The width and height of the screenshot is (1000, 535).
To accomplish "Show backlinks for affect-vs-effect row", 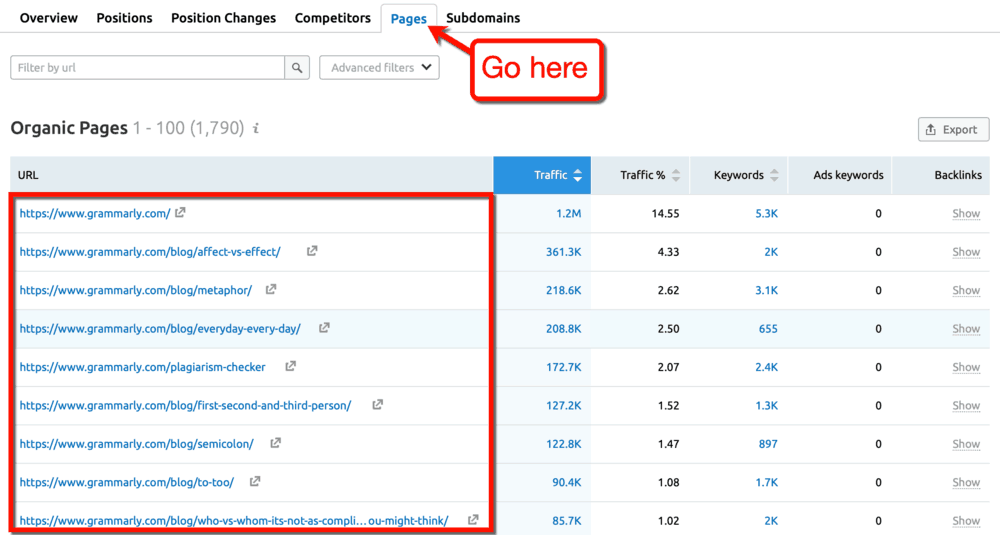I will point(966,252).
